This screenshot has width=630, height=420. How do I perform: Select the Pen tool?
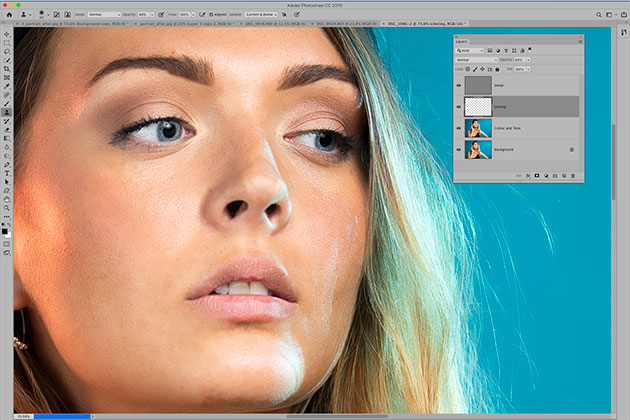[7, 165]
